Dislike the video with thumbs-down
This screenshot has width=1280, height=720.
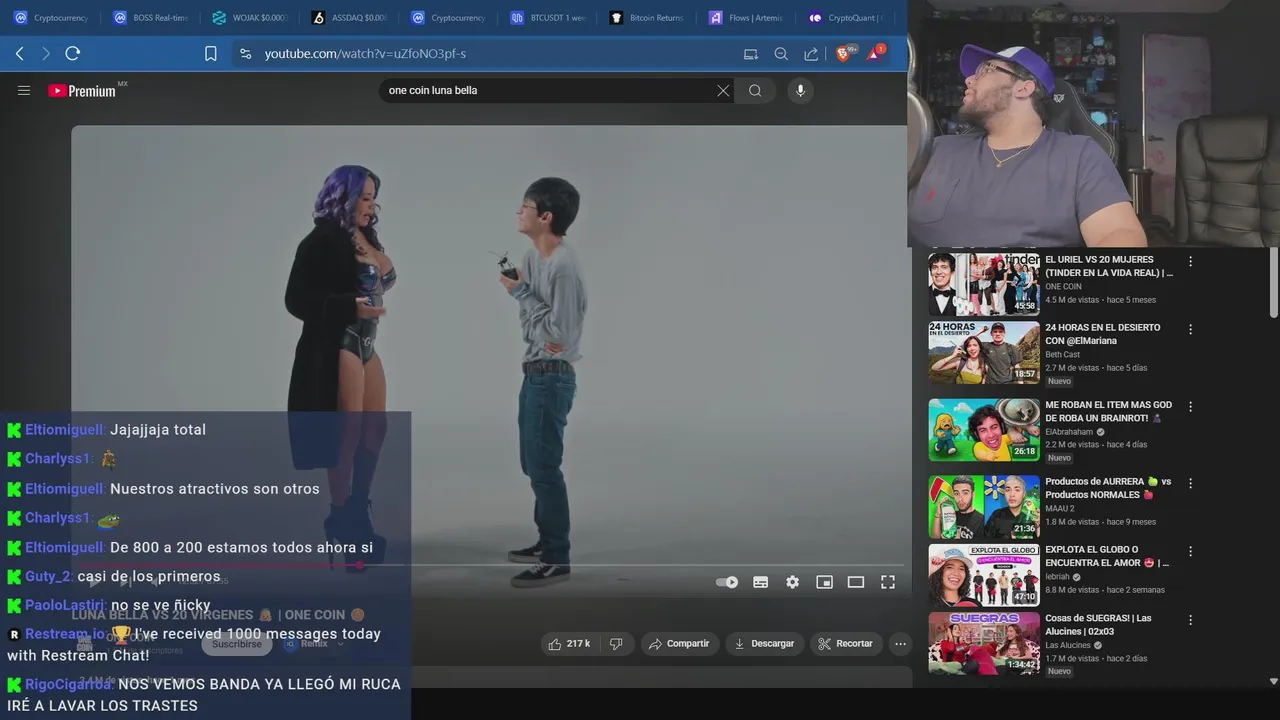[x=616, y=644]
